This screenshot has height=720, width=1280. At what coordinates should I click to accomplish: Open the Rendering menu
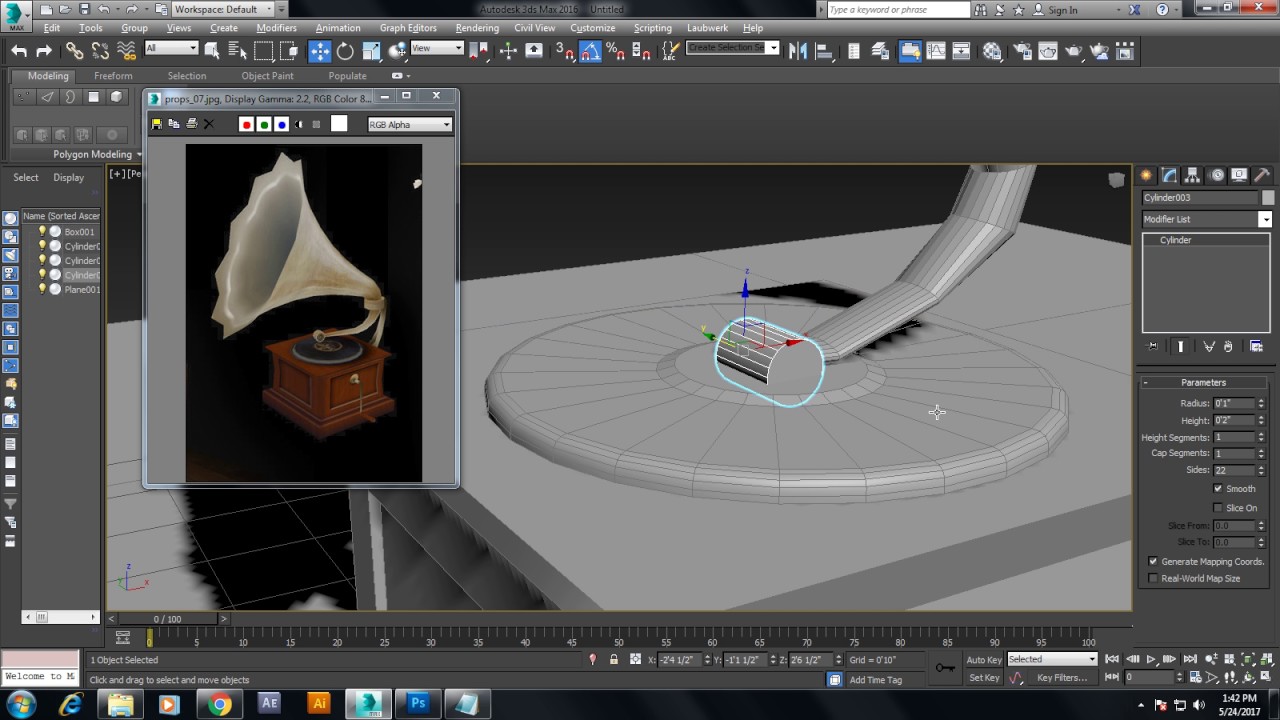(x=476, y=28)
